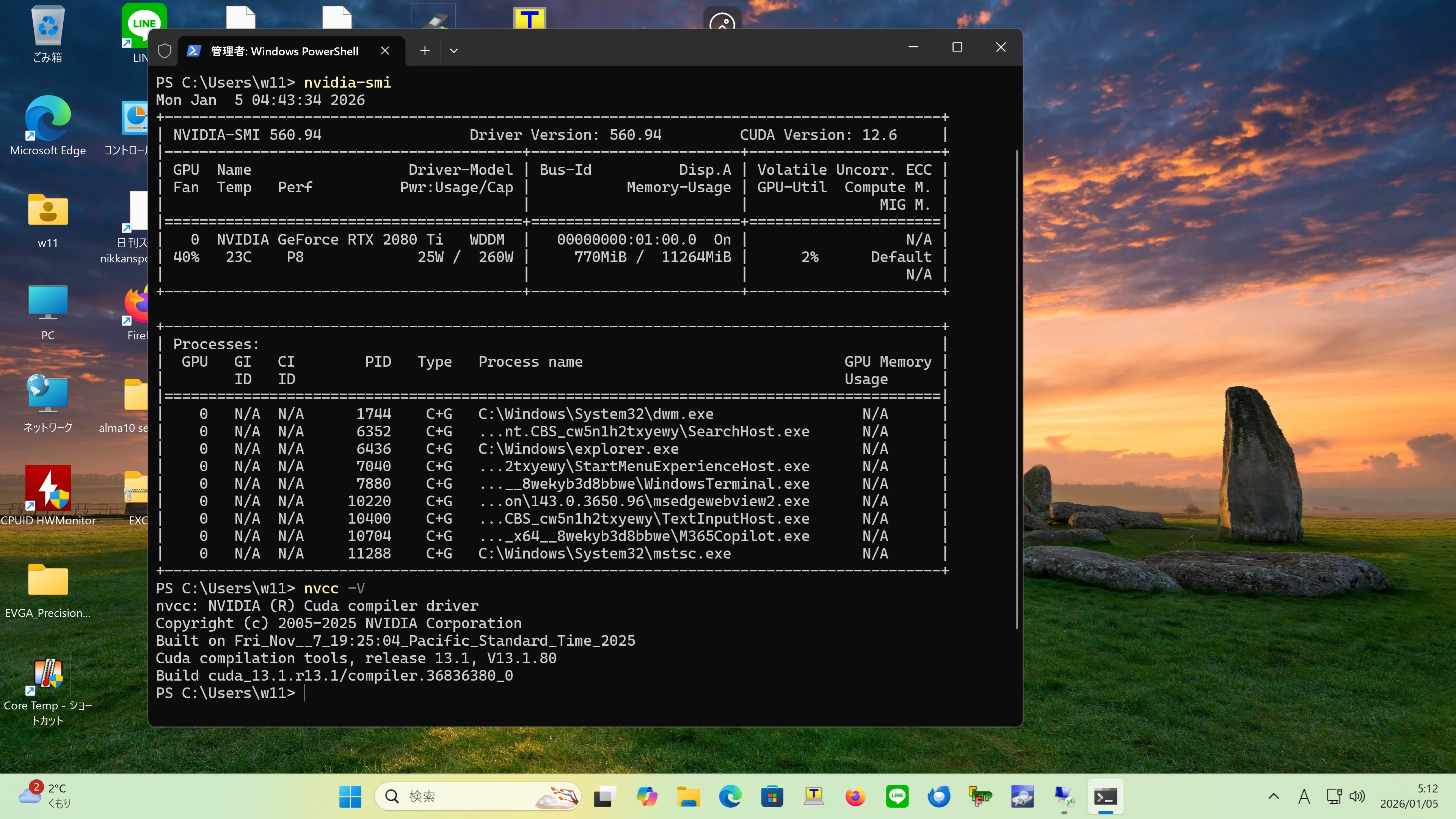
Task: Open LINE app in taskbar
Action: (x=897, y=796)
